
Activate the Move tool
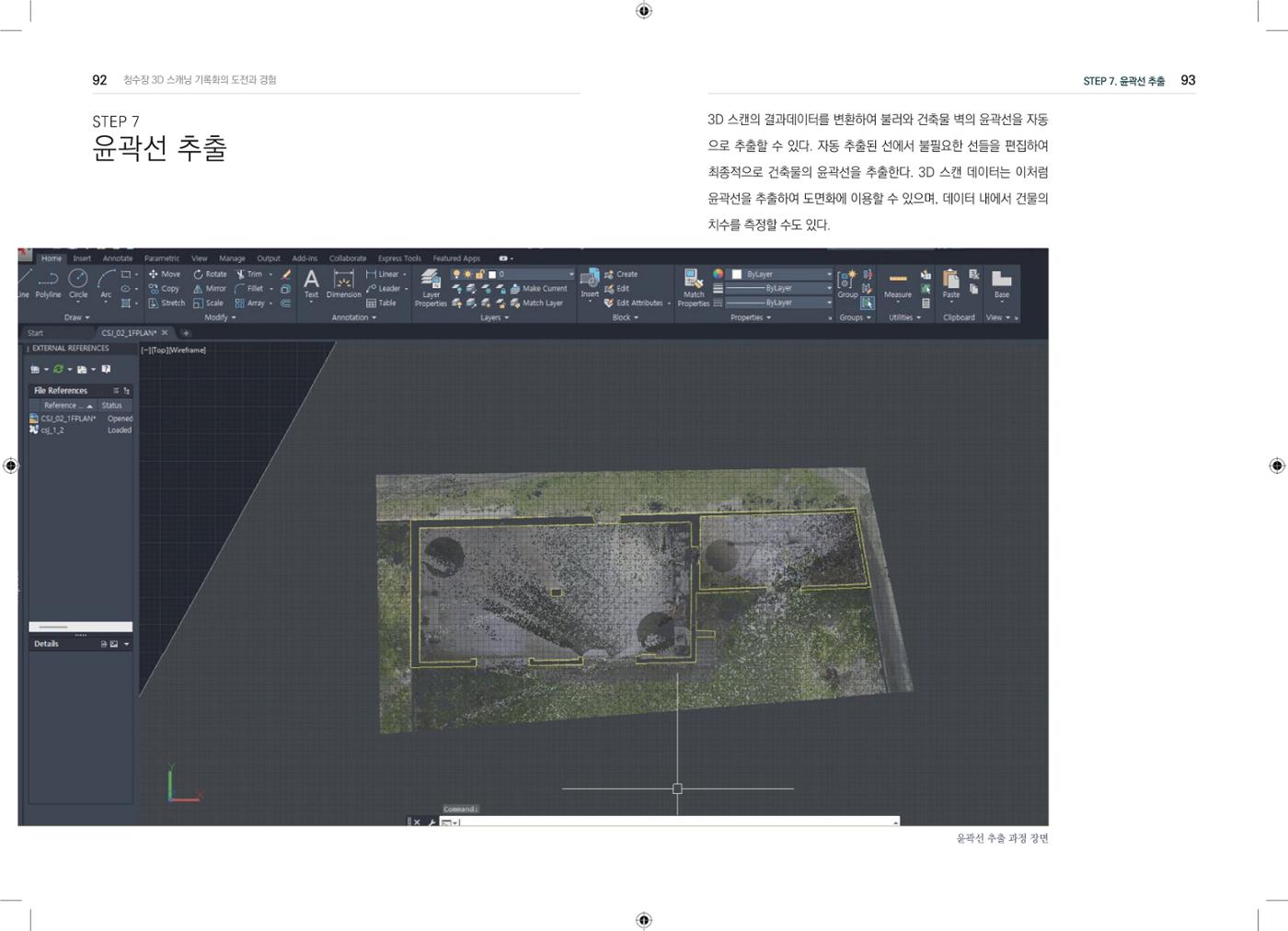coord(165,274)
